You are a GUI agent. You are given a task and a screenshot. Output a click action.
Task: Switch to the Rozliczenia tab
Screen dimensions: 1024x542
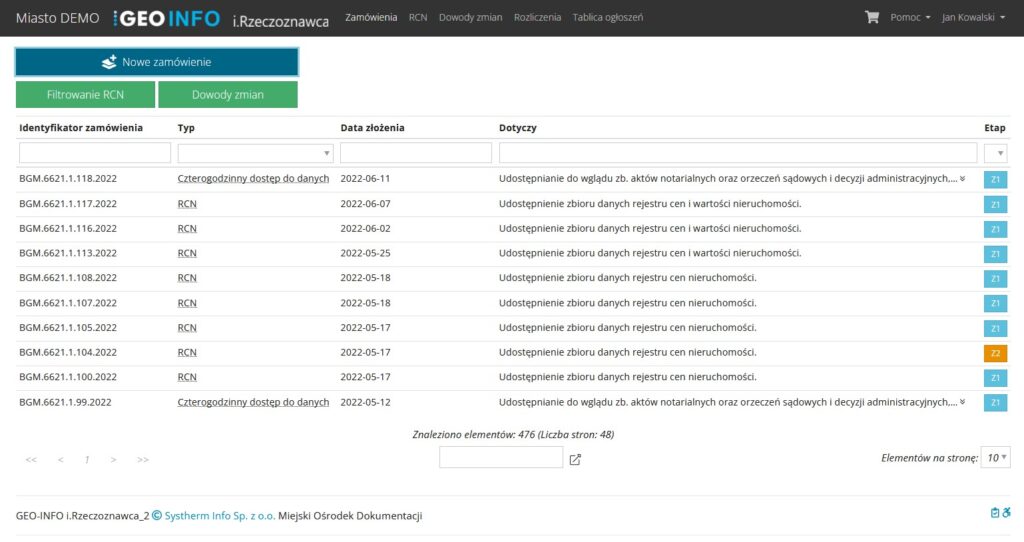click(537, 17)
